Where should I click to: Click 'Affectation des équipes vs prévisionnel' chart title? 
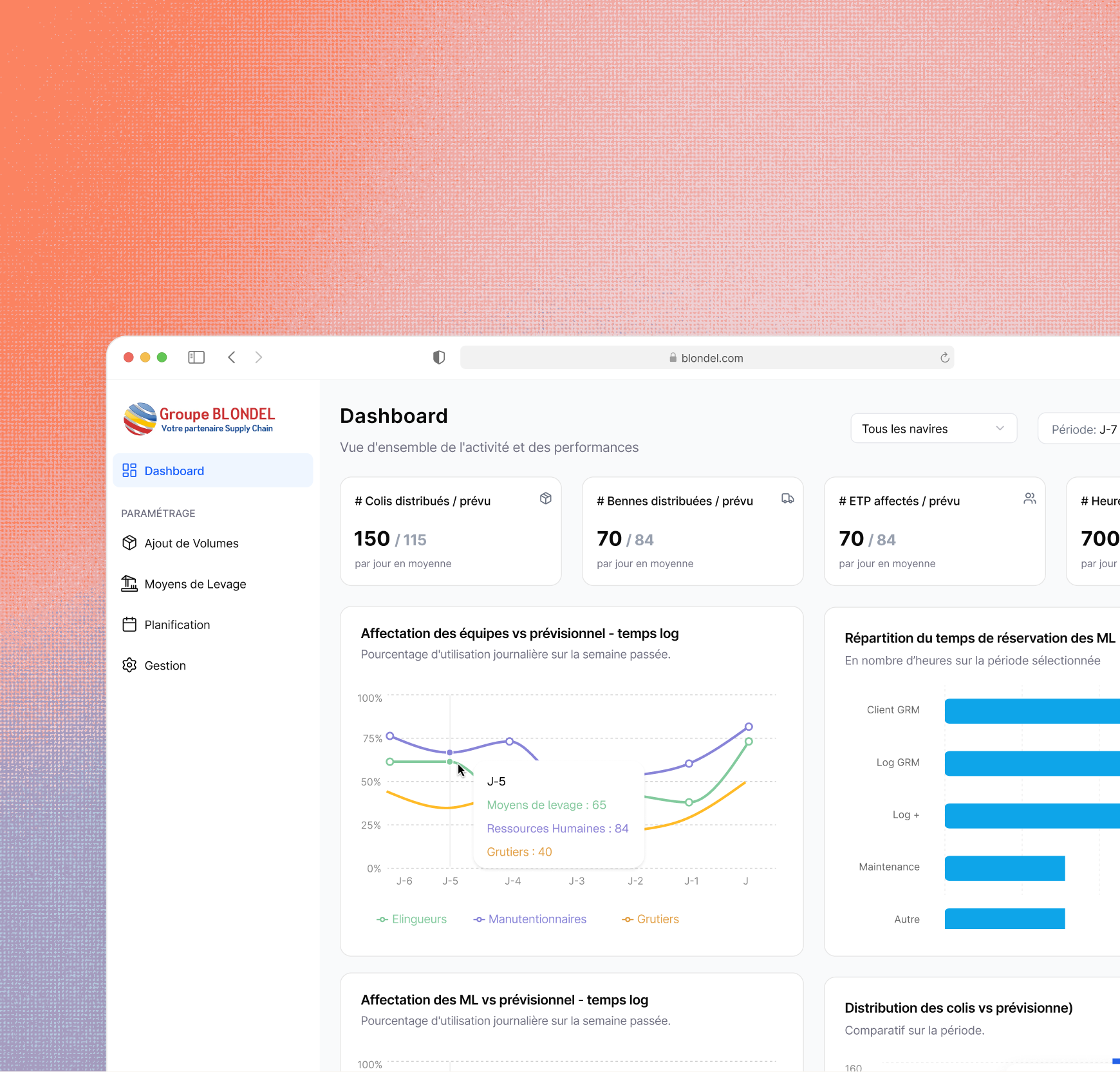520,634
